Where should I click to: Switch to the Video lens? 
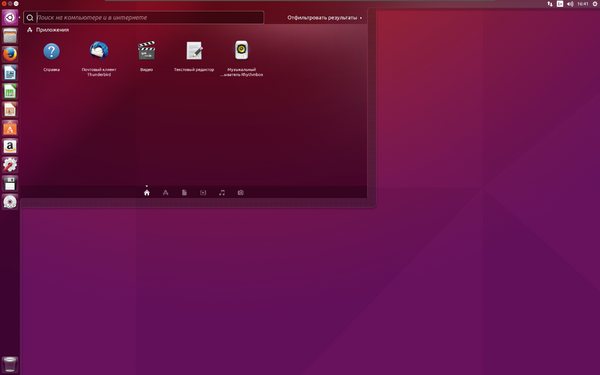point(203,192)
